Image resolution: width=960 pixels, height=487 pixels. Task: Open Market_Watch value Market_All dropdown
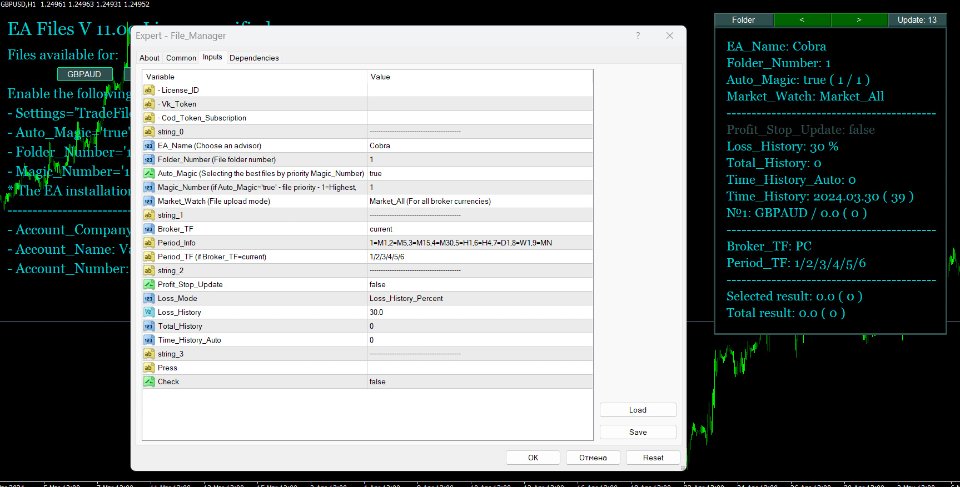480,201
